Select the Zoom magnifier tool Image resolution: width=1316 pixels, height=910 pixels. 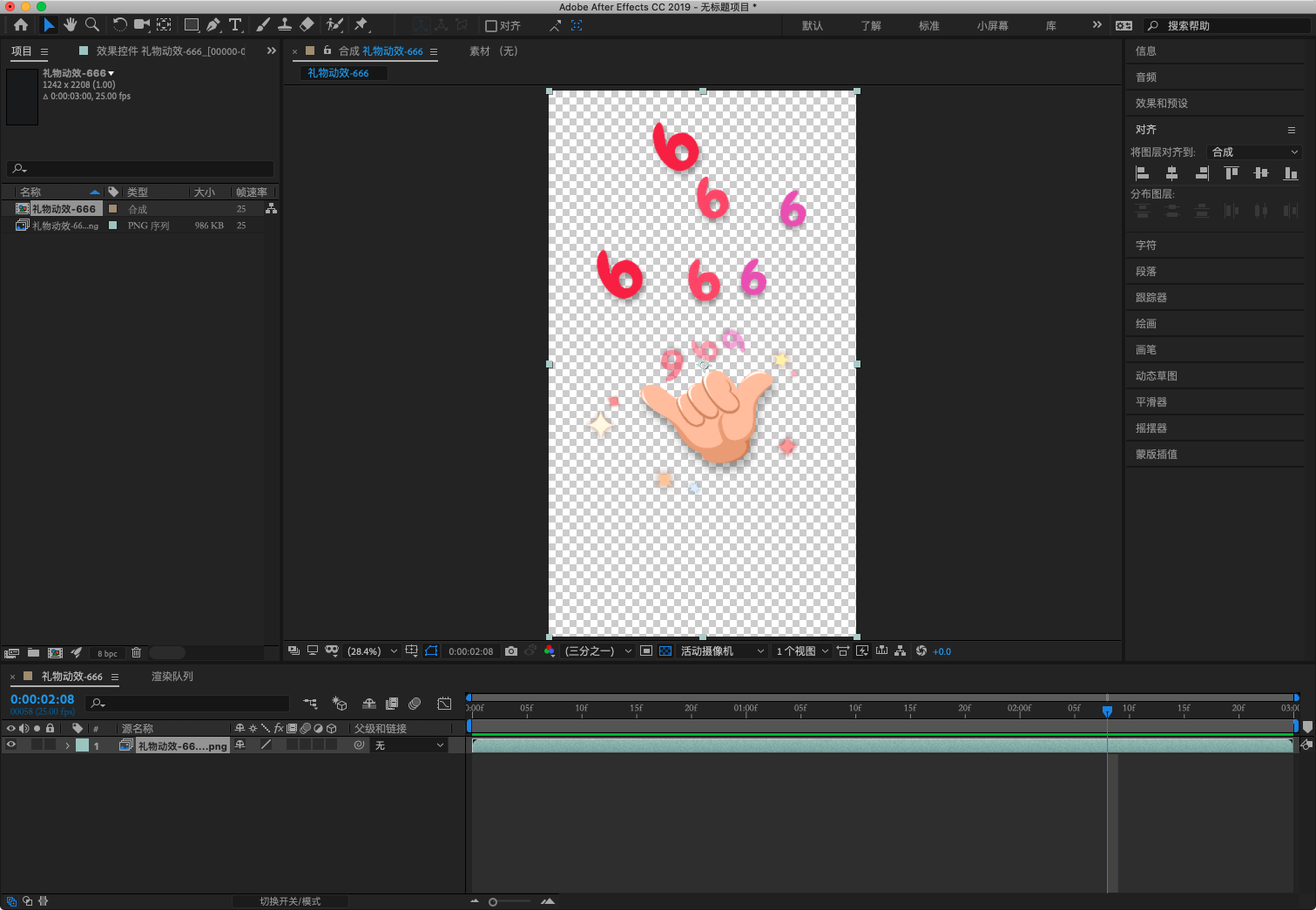coord(92,25)
